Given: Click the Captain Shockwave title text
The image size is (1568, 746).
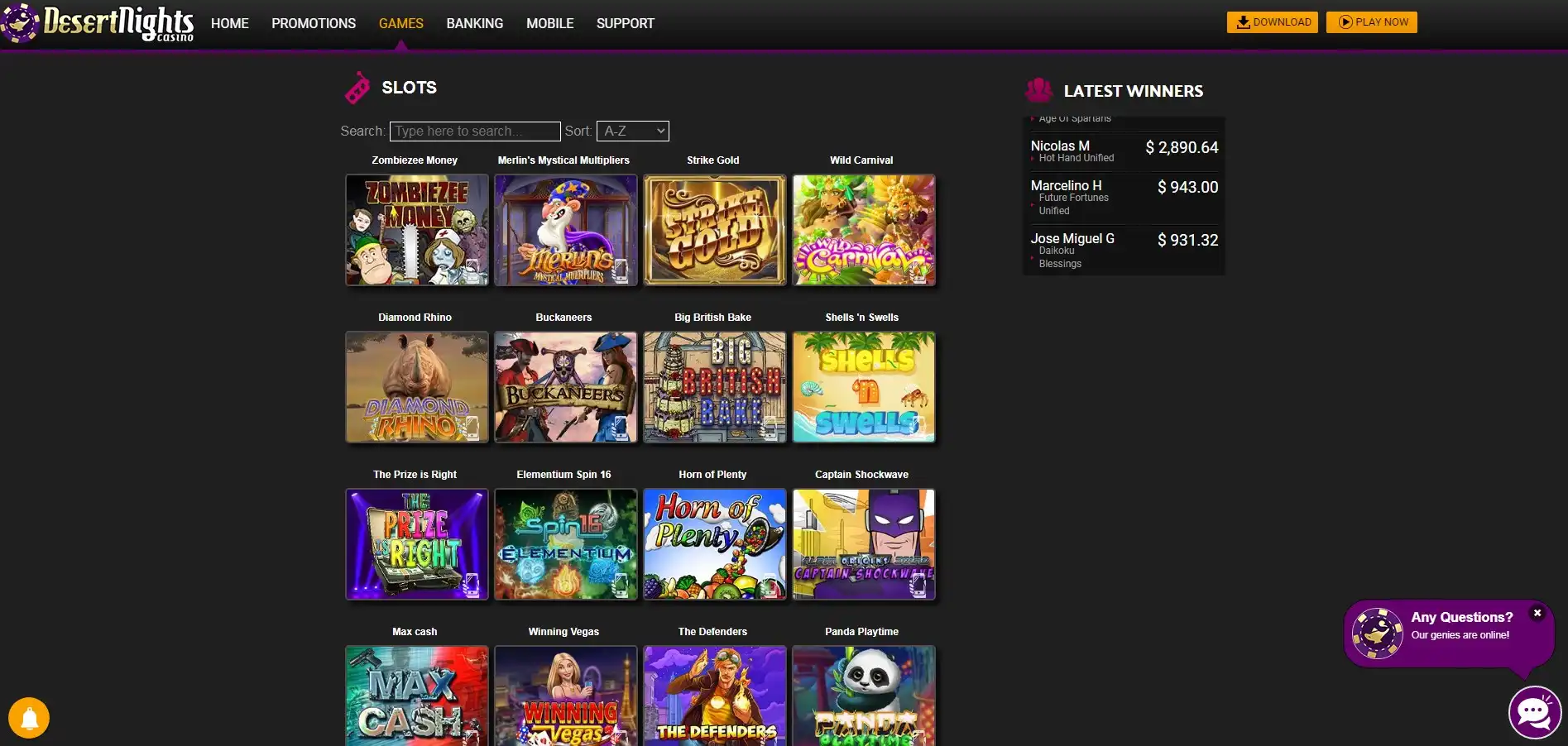Looking at the screenshot, I should click(861, 475).
